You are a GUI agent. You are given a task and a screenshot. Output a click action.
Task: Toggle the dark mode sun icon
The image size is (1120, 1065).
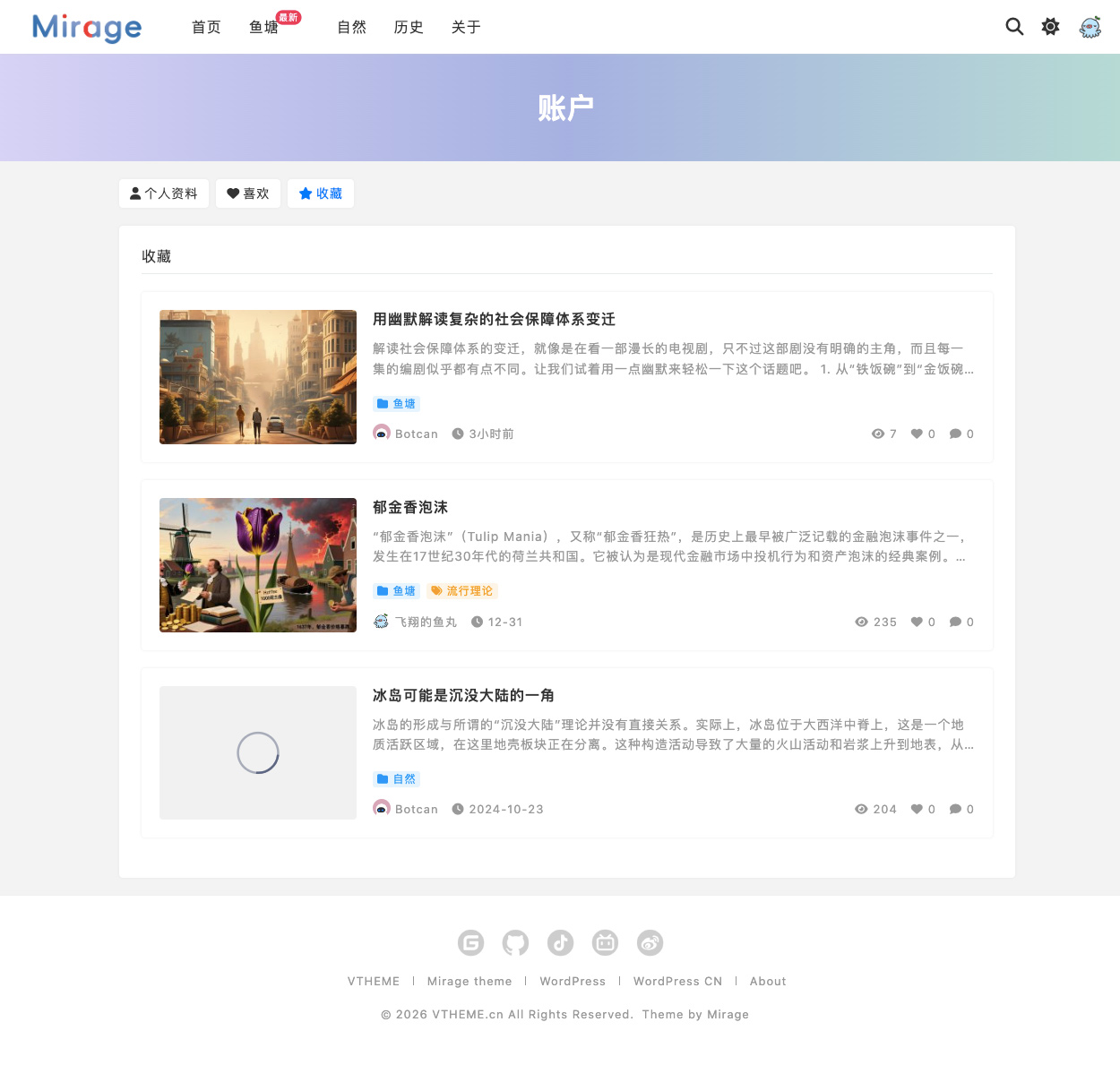[1050, 27]
